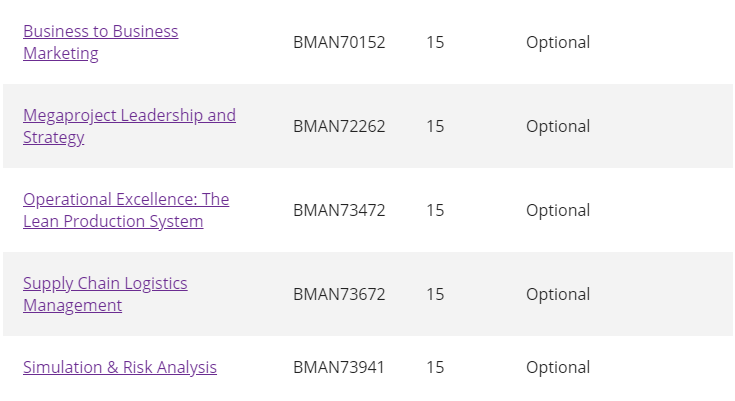Image resolution: width=735 pixels, height=401 pixels.
Task: Click the credit value 15 for BMAN73672
Action: coord(435,294)
